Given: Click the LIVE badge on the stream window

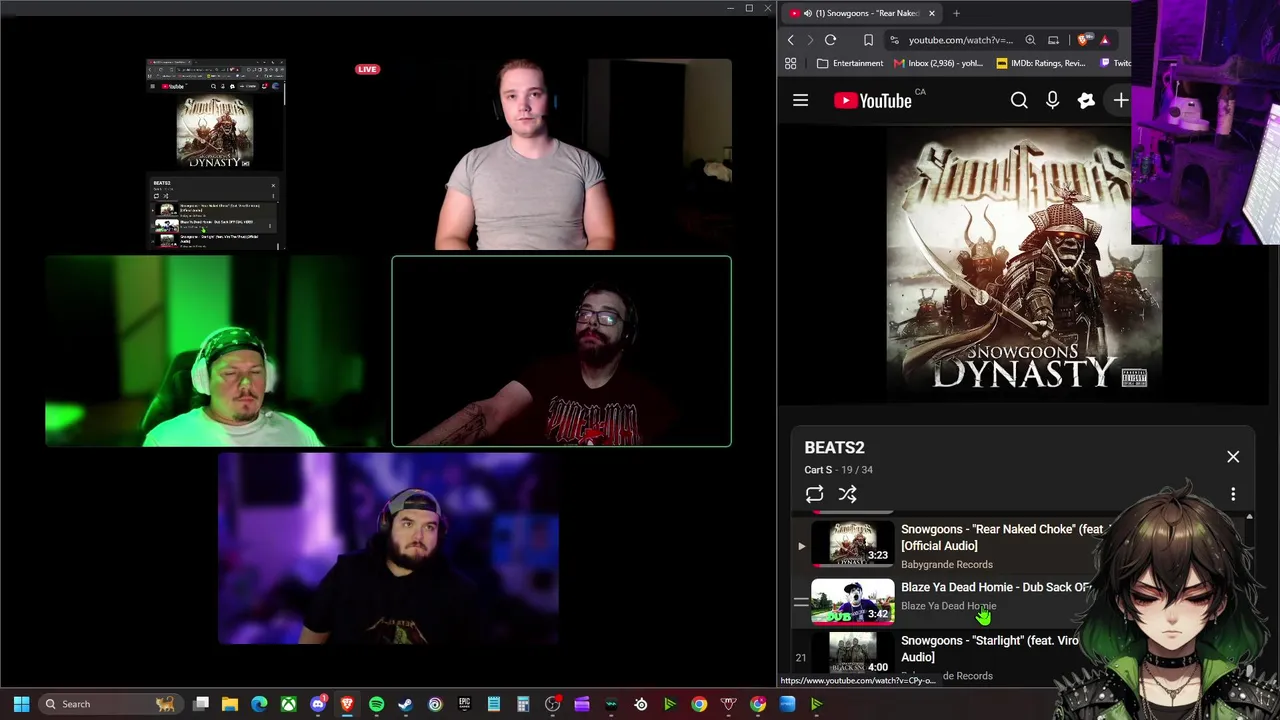Looking at the screenshot, I should click(367, 69).
